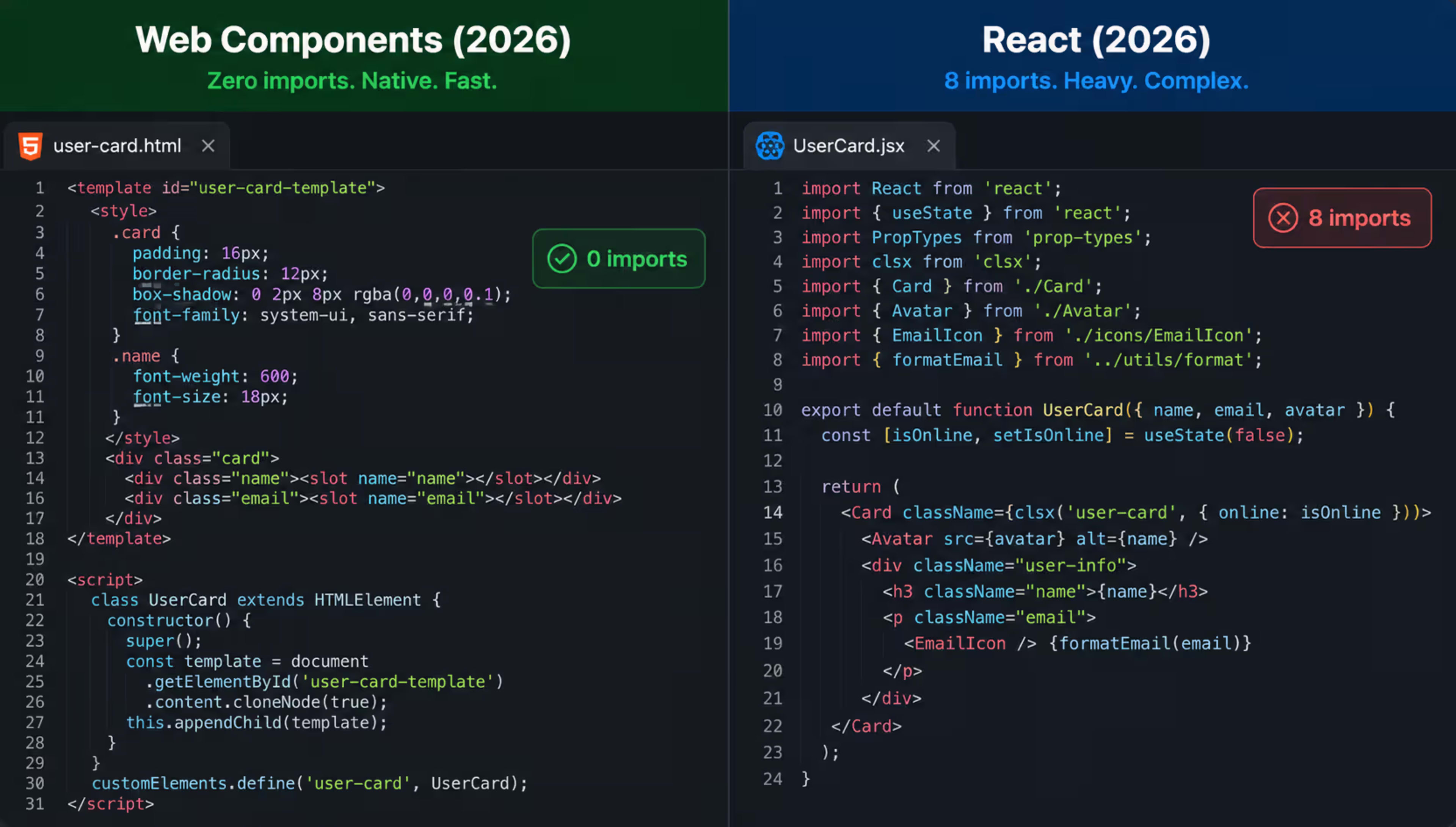Click the 'font-family: system-ui, sans-serif;' line

click(303, 315)
